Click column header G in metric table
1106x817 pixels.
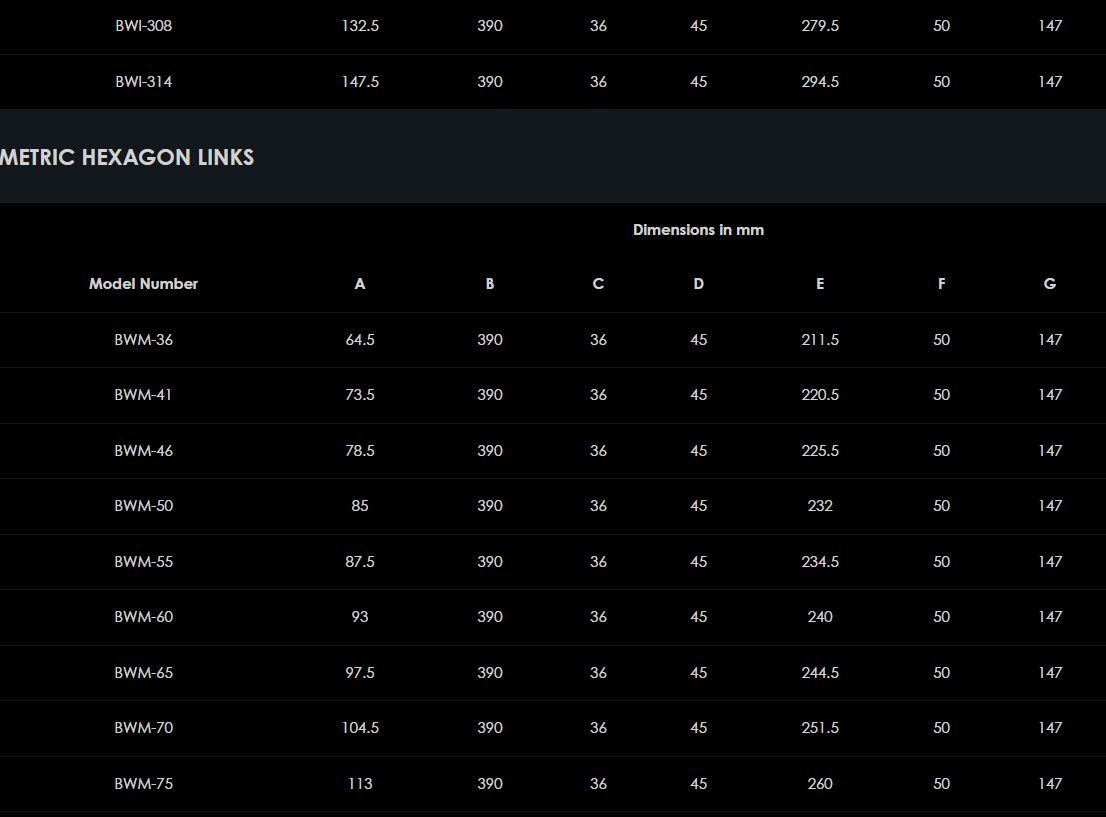pyautogui.click(x=1049, y=284)
